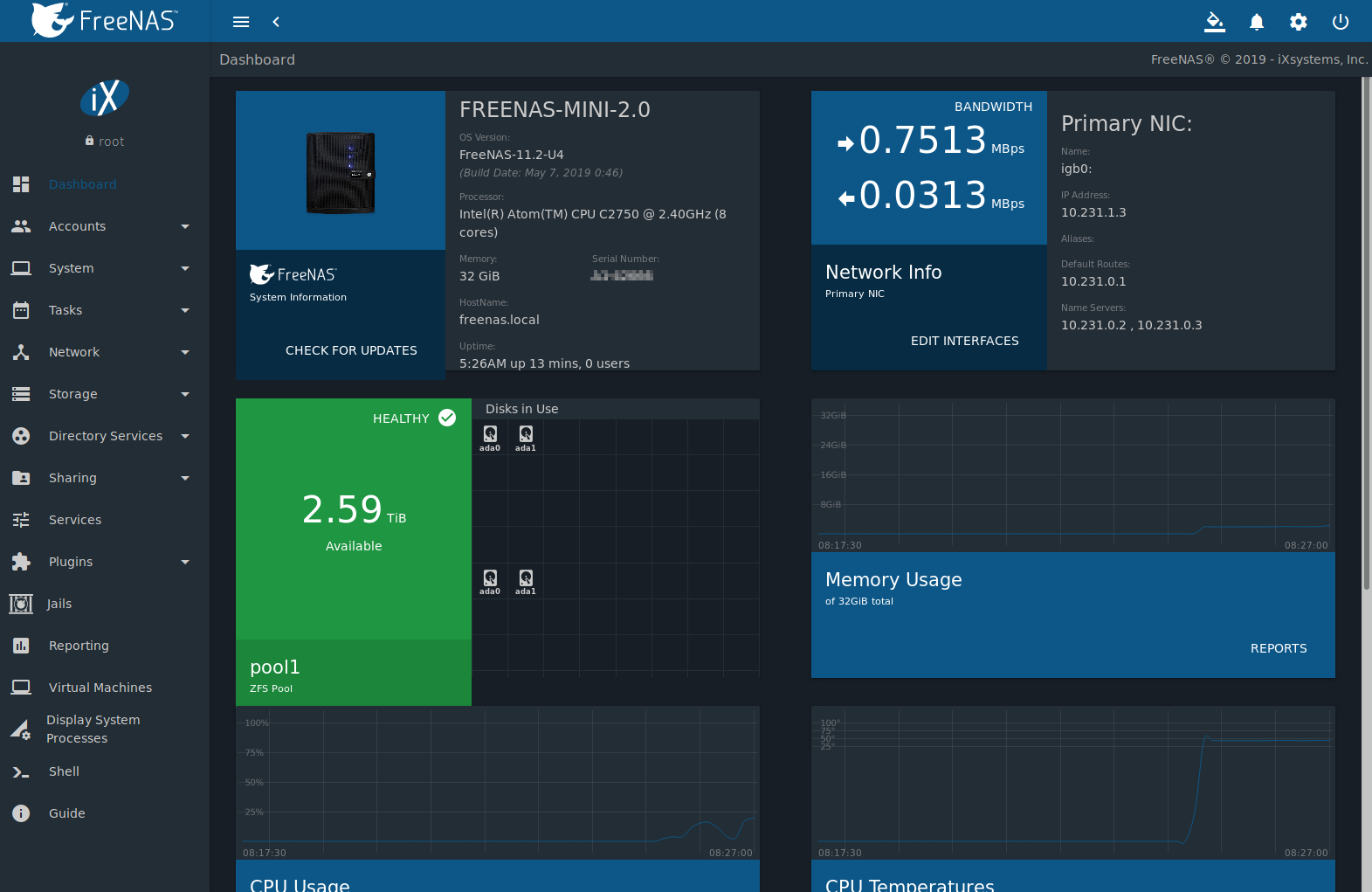
Task: Expand the Plugins menu arrow
Action: pos(185,562)
